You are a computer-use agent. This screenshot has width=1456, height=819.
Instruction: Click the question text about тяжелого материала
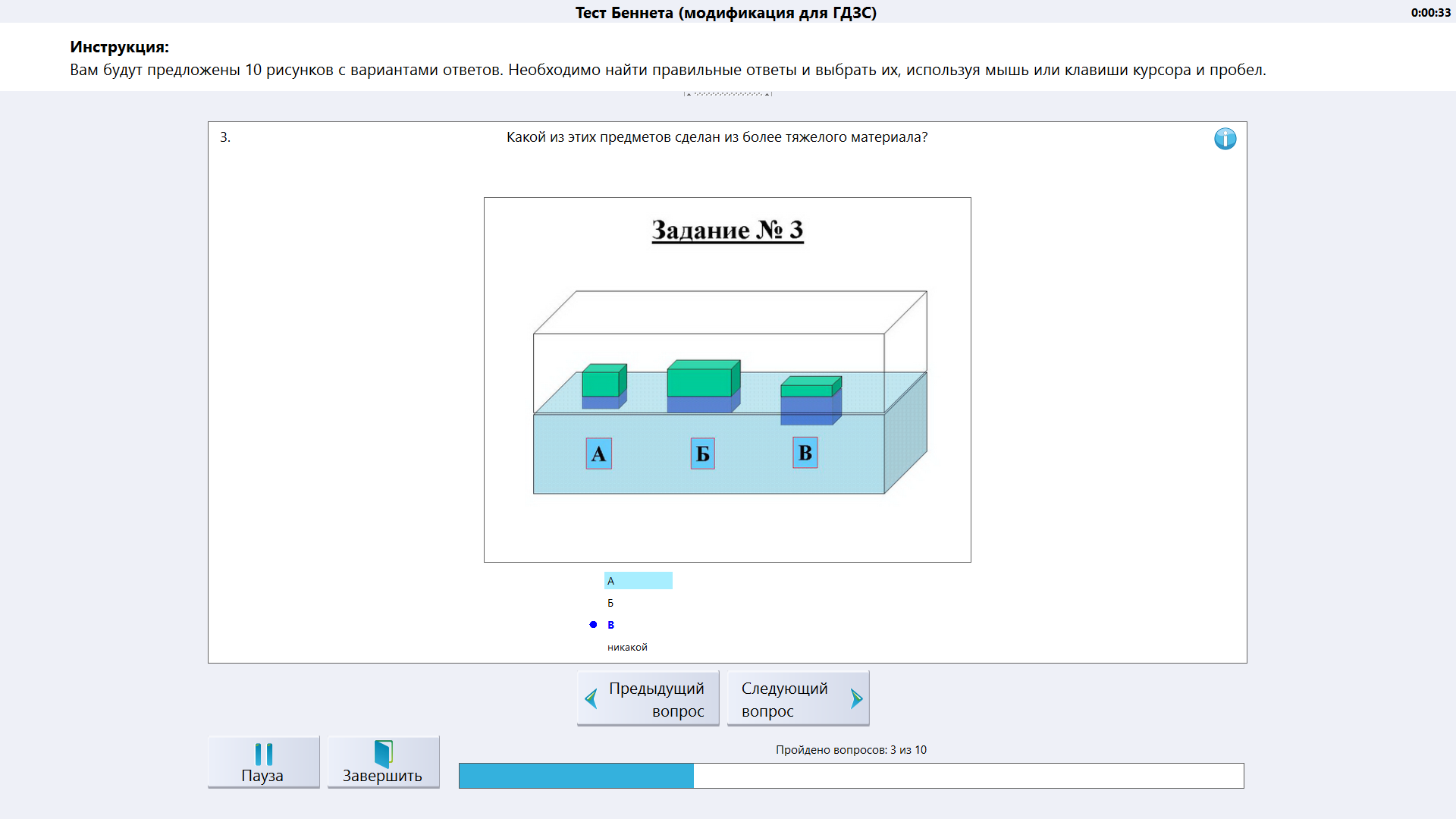(x=717, y=137)
